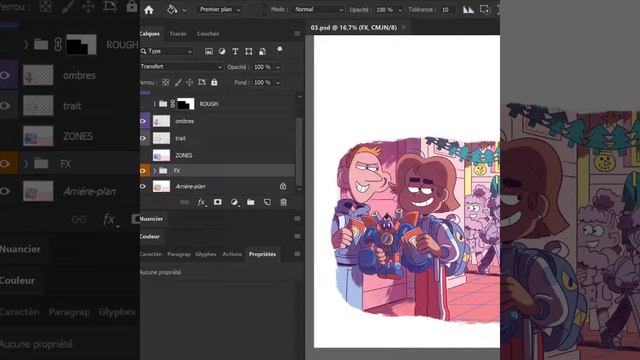This screenshot has height=360, width=640.
Task: Filter layers by shape layers icon
Action: pyautogui.click(x=249, y=51)
